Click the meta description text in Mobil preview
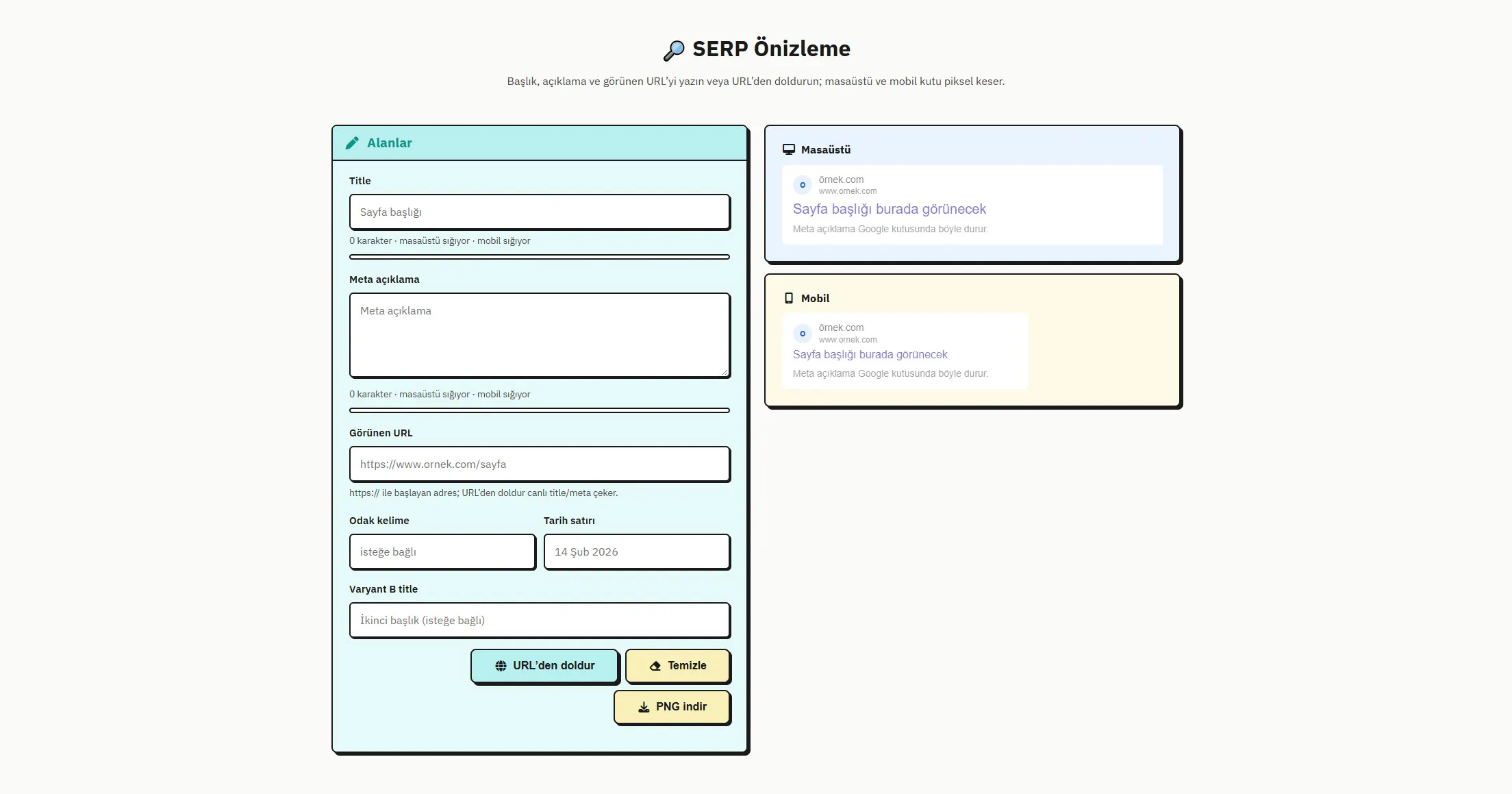This screenshot has height=794, width=1512. (x=890, y=373)
